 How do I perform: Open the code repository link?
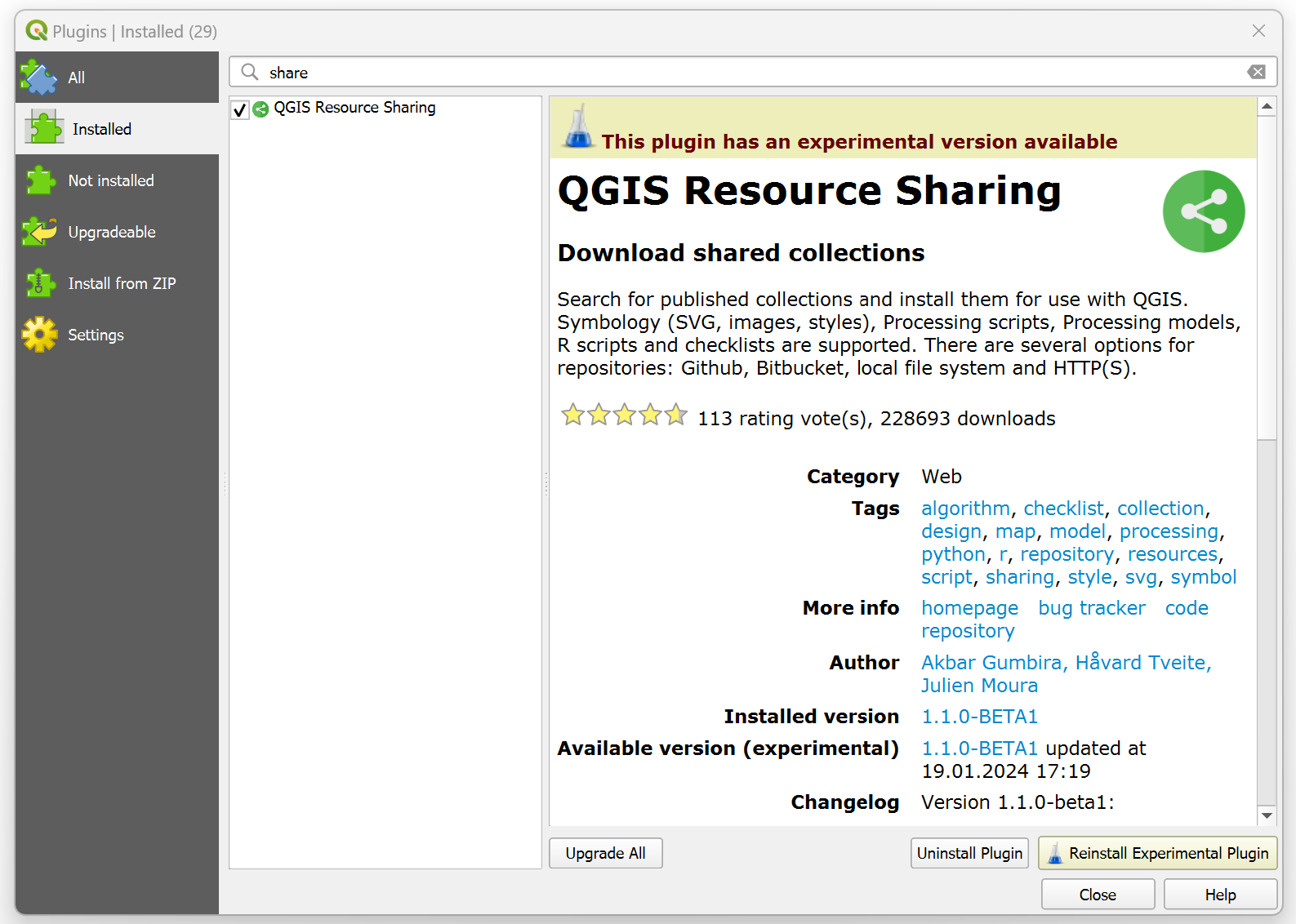1065,620
